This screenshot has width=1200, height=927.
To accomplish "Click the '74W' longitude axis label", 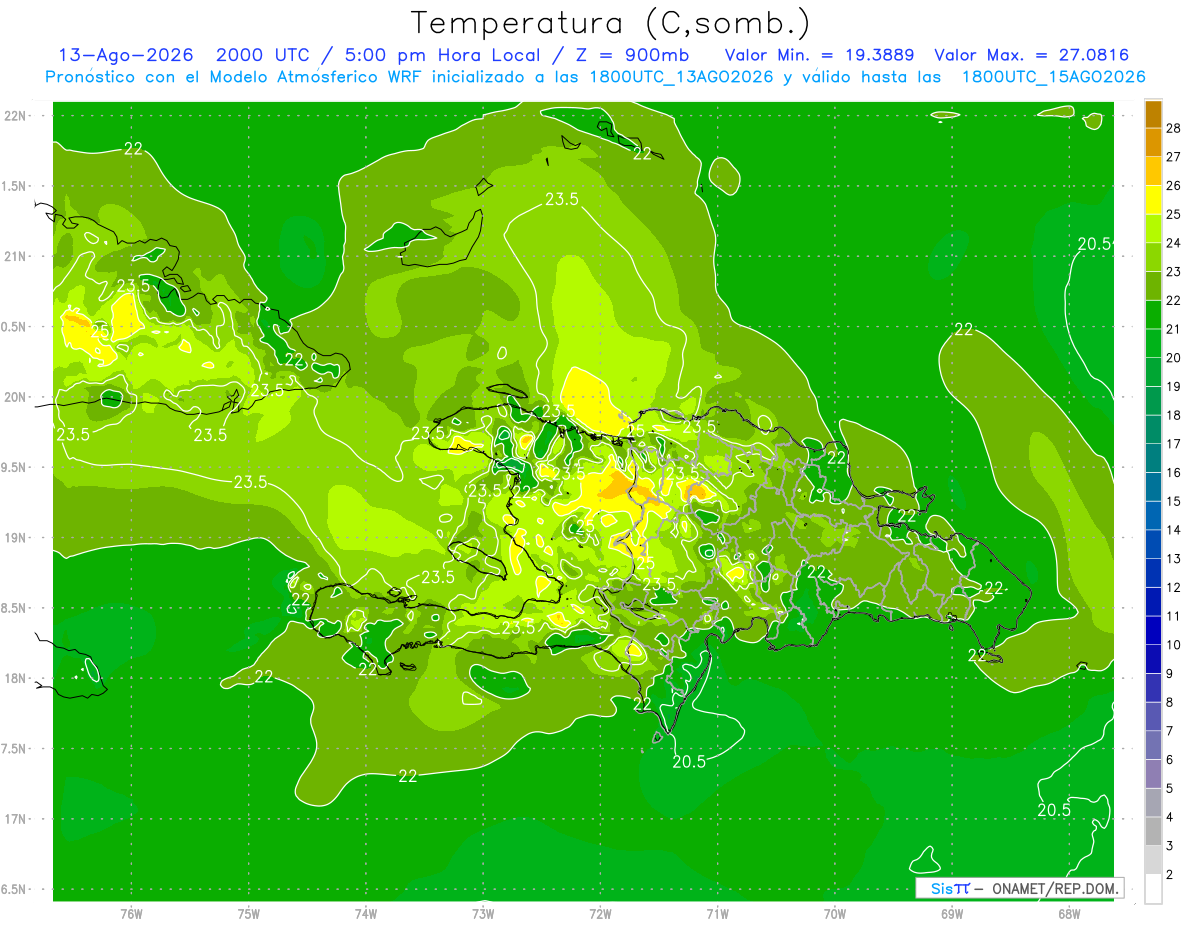I will coord(366,913).
